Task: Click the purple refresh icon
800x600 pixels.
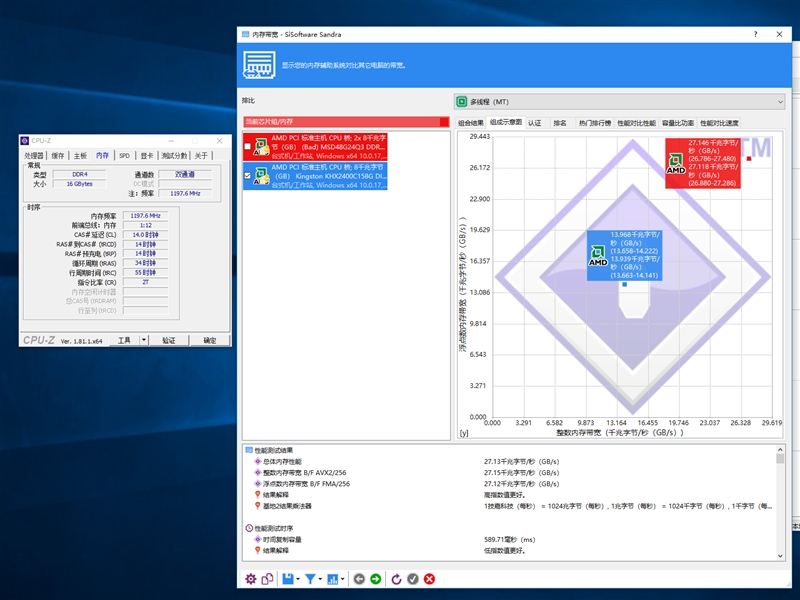Action: (x=396, y=579)
